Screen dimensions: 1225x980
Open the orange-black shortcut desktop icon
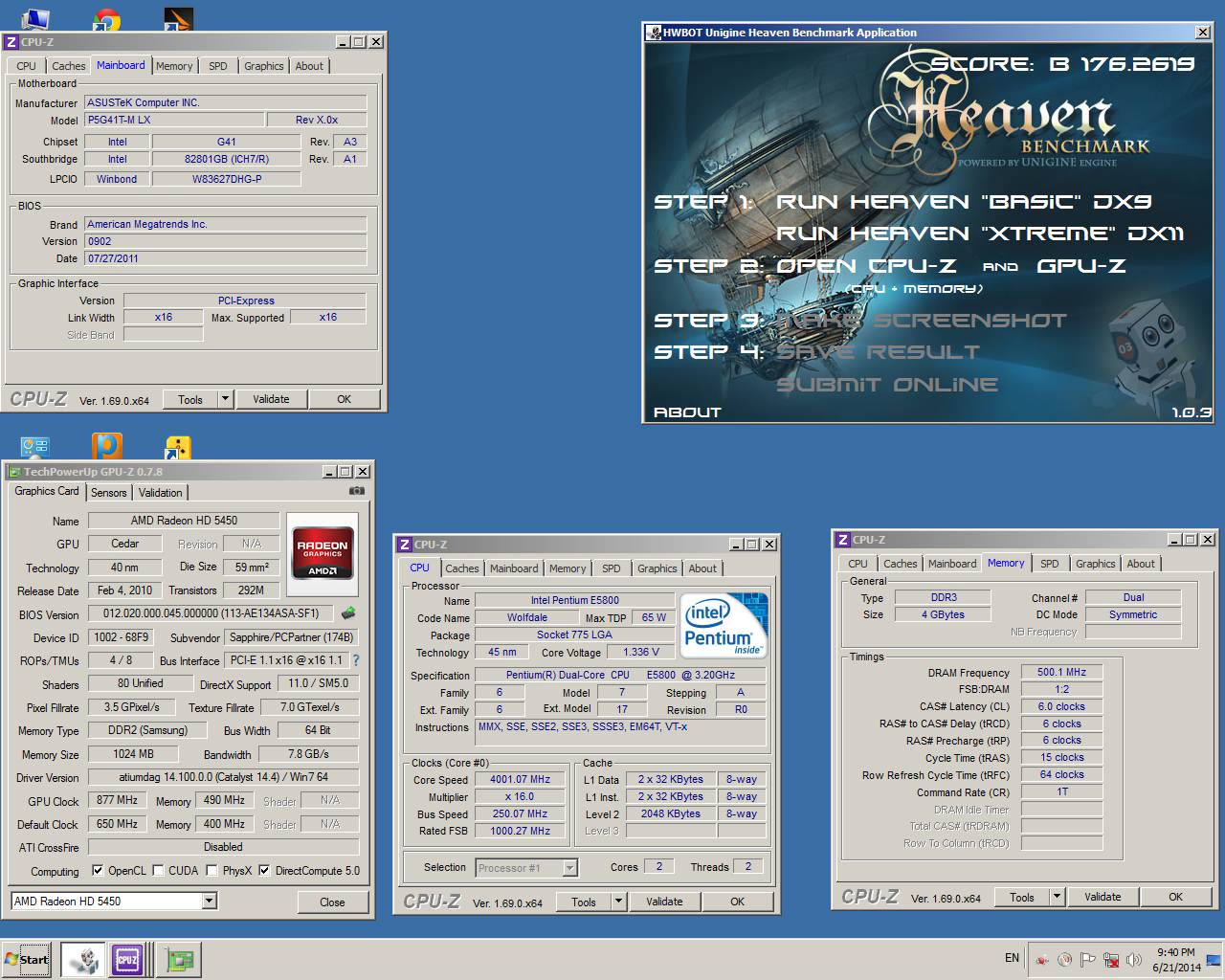click(178, 20)
